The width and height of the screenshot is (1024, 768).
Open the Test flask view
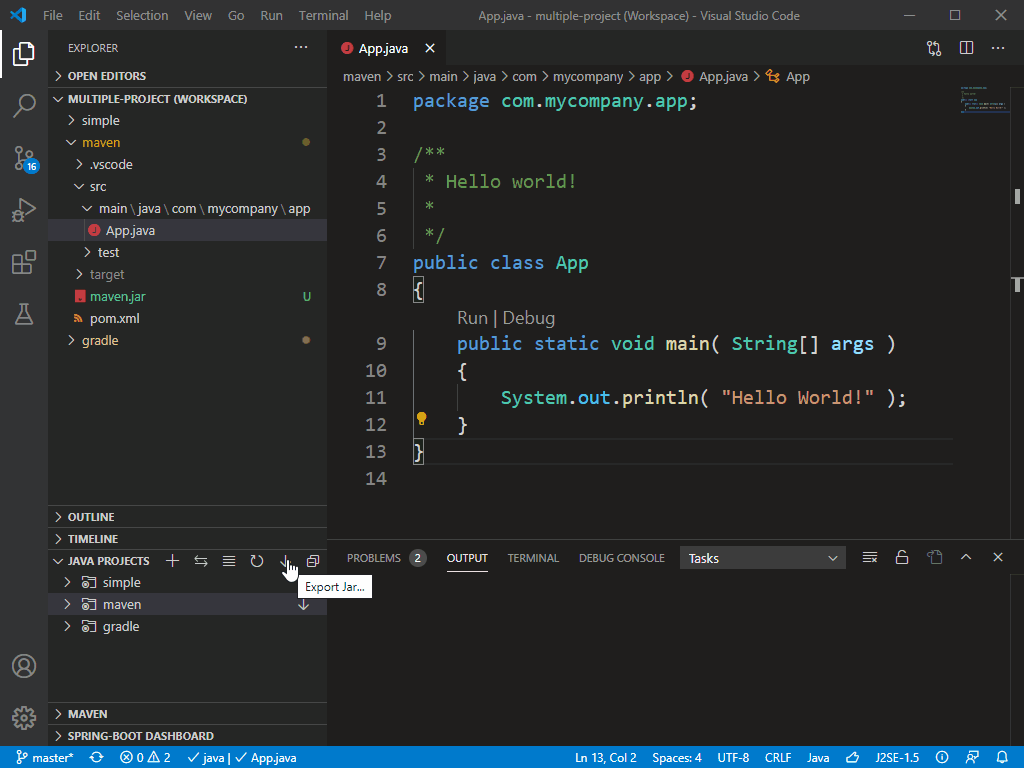pos(24,314)
